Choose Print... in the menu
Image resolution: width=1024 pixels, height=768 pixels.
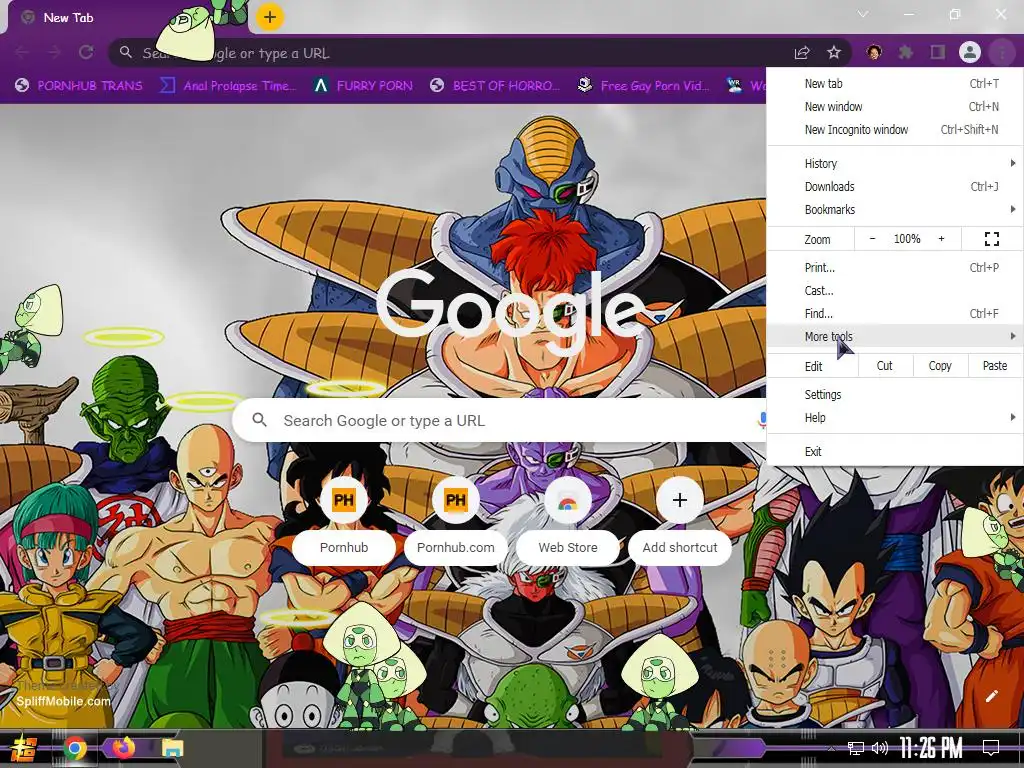pyautogui.click(x=895, y=268)
